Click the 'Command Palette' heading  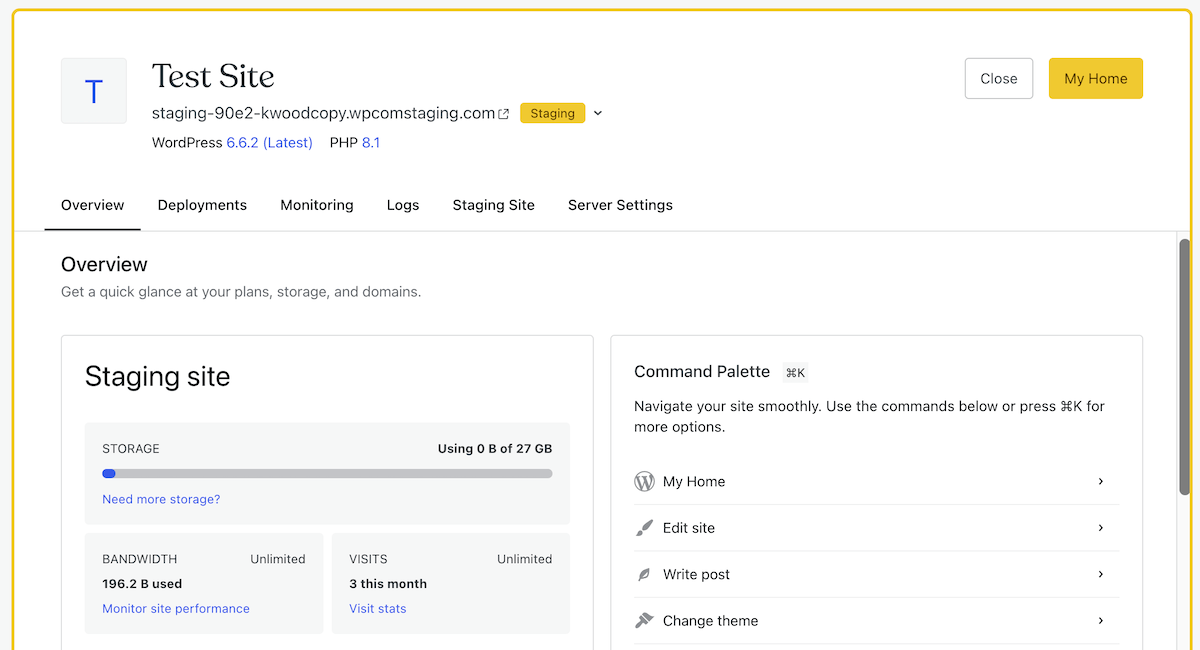702,372
